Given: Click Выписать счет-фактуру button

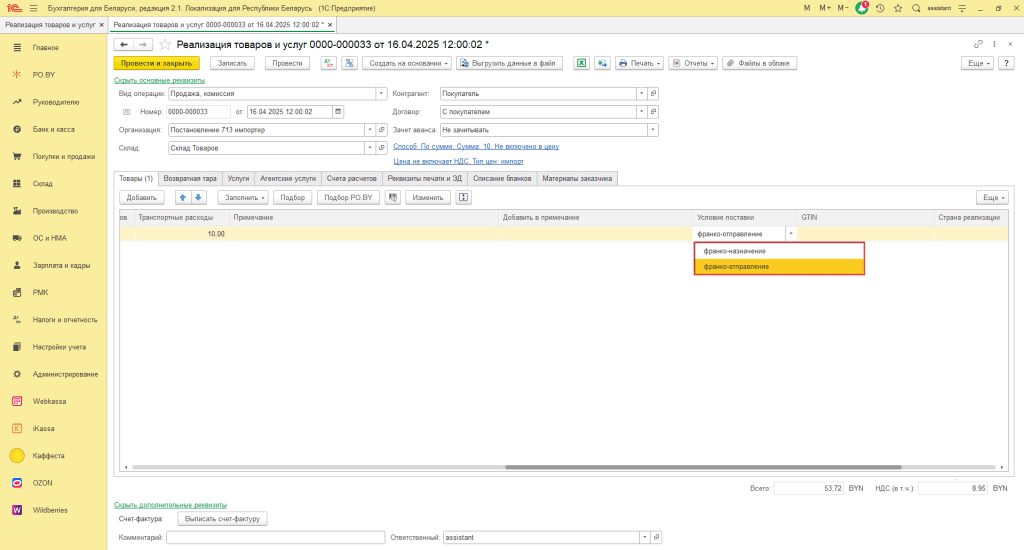Looking at the screenshot, I should click(222, 519).
